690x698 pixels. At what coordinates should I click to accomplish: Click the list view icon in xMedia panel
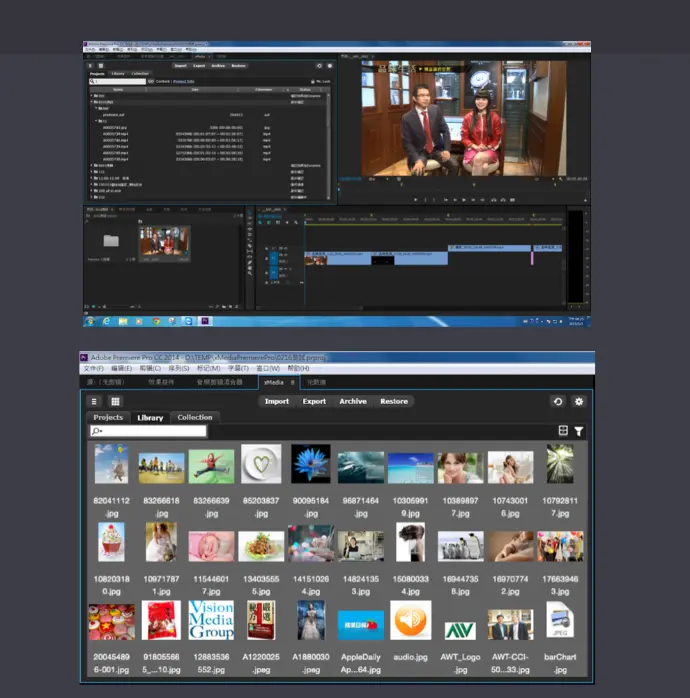[x=95, y=401]
